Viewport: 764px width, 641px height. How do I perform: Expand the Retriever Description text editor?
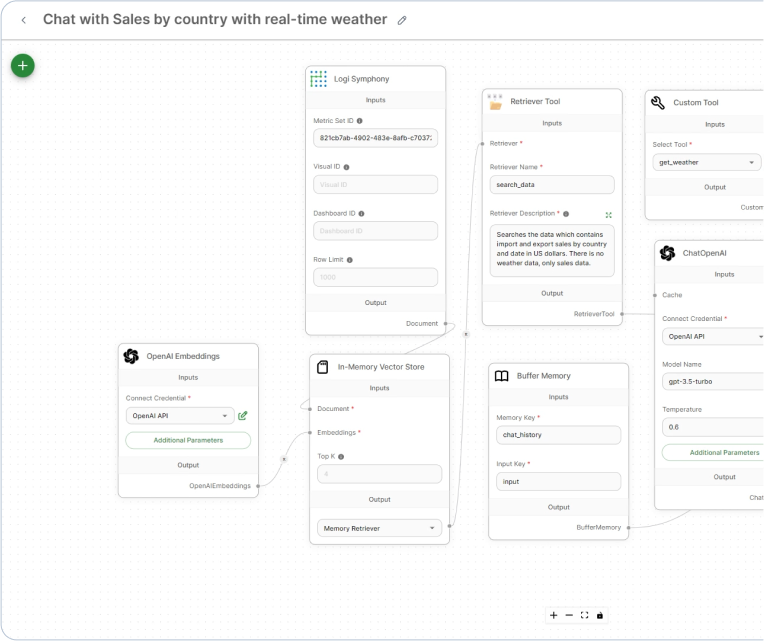coord(609,215)
